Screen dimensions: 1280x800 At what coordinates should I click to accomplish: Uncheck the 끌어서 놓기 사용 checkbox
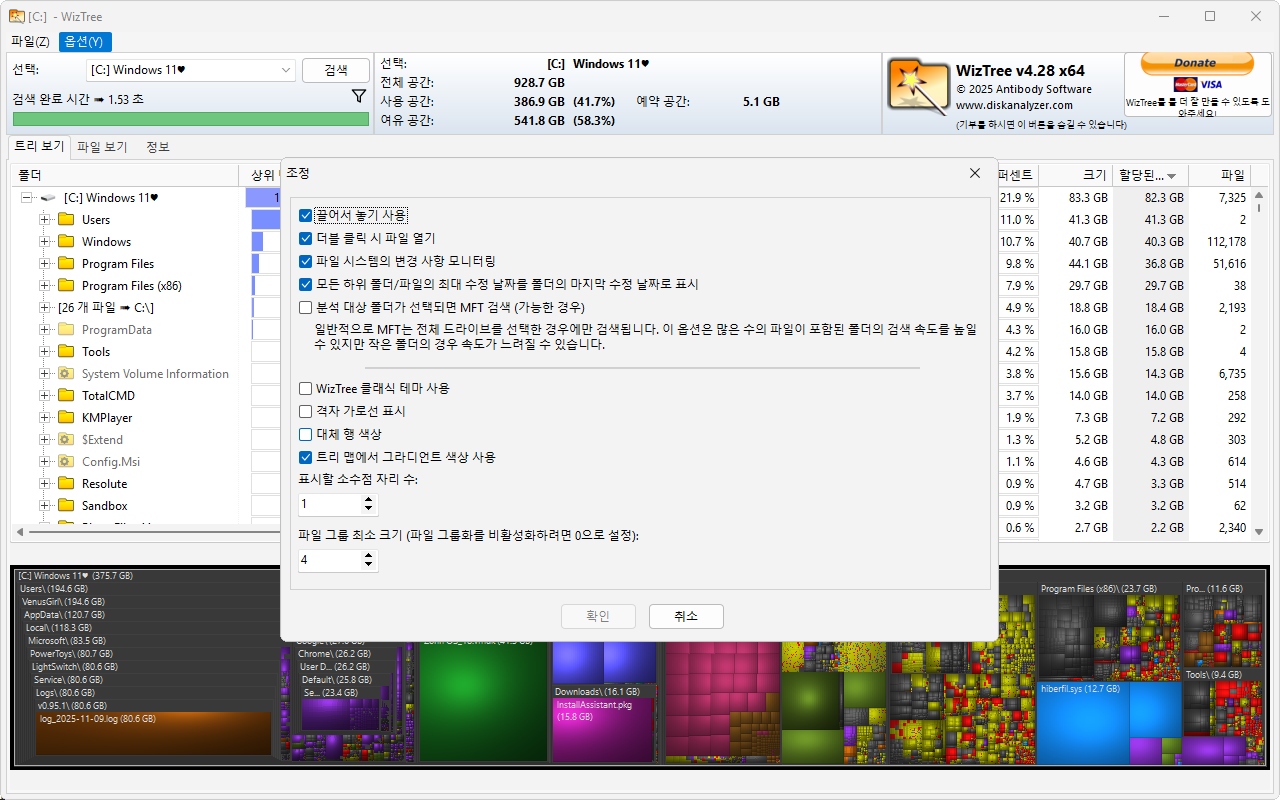(x=306, y=215)
